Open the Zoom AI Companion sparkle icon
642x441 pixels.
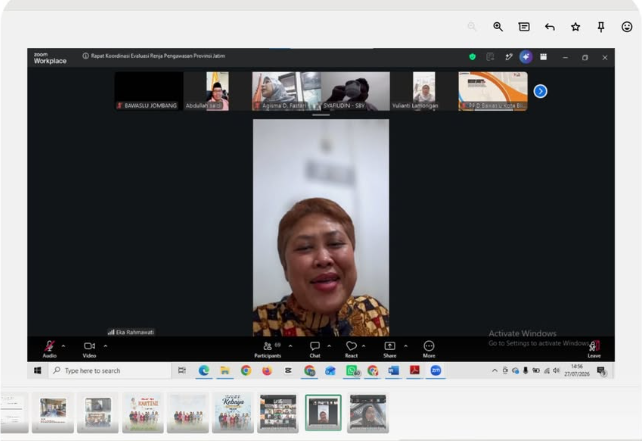526,57
